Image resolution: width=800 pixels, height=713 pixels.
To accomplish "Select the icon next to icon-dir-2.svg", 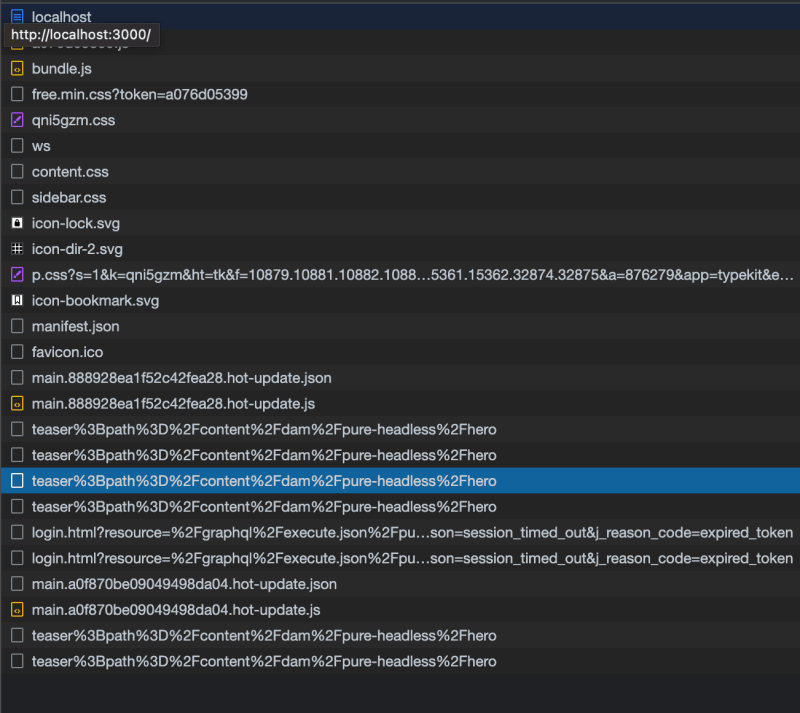I will [17, 249].
